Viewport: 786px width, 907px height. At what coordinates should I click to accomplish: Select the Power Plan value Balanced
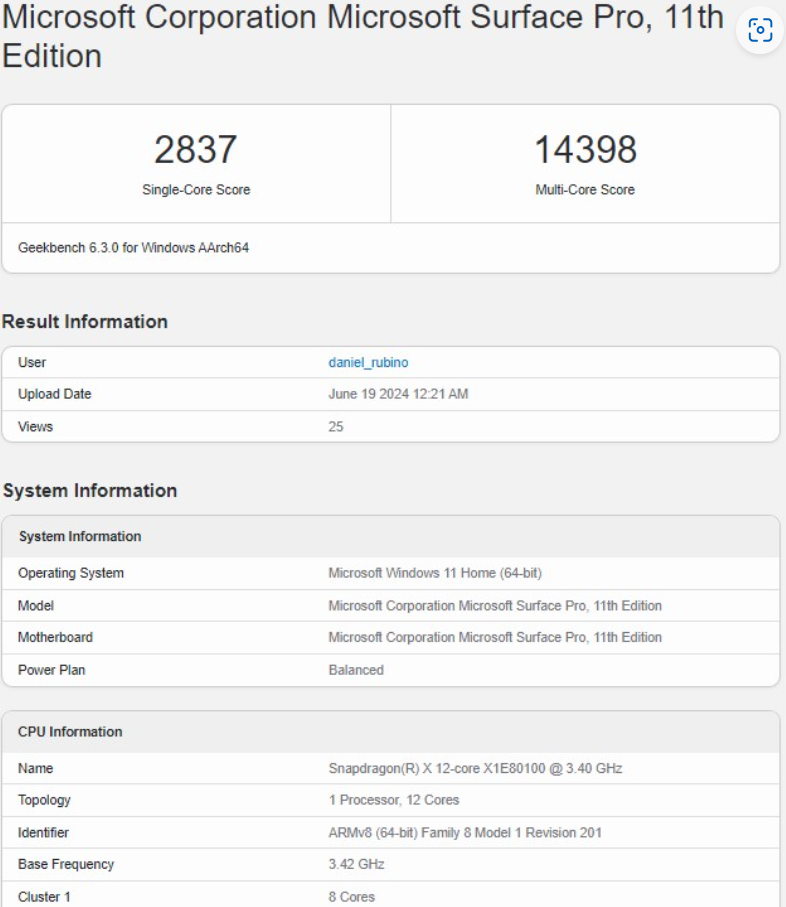[x=356, y=670]
